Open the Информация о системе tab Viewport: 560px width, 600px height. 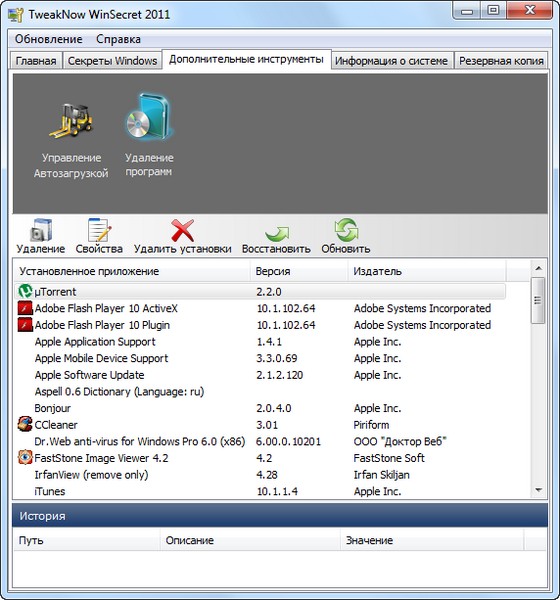(x=392, y=61)
